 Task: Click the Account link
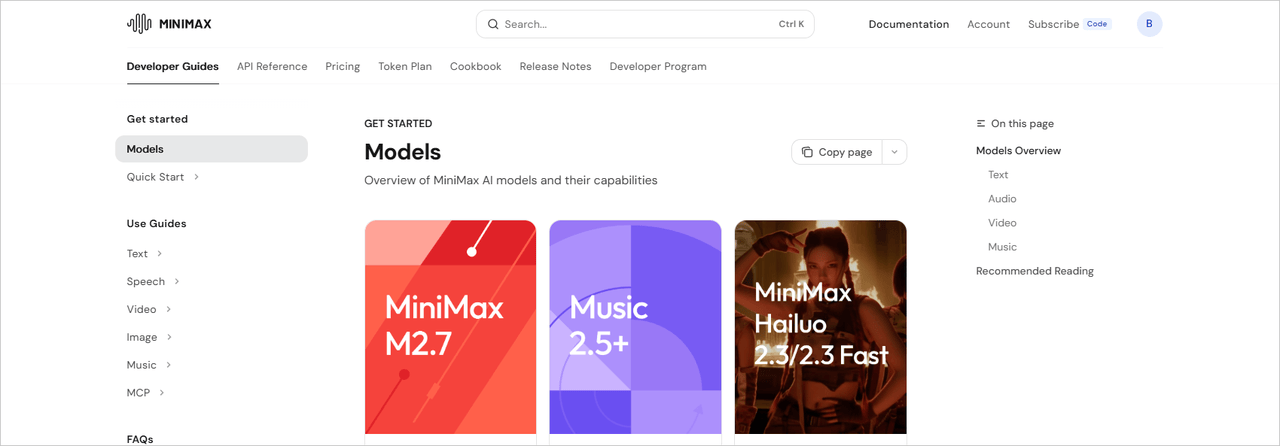tap(988, 24)
